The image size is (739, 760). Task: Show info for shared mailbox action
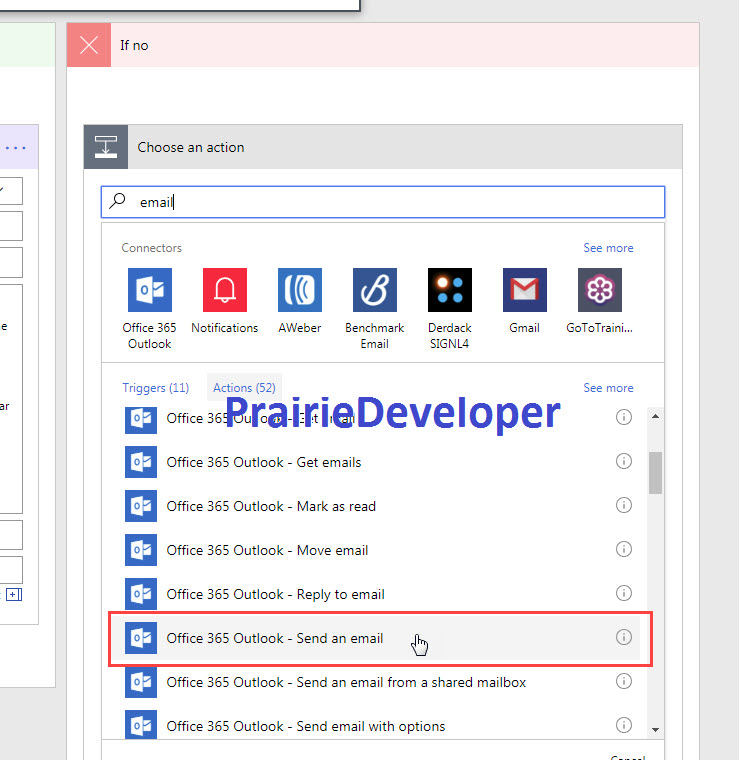pyautogui.click(x=624, y=681)
